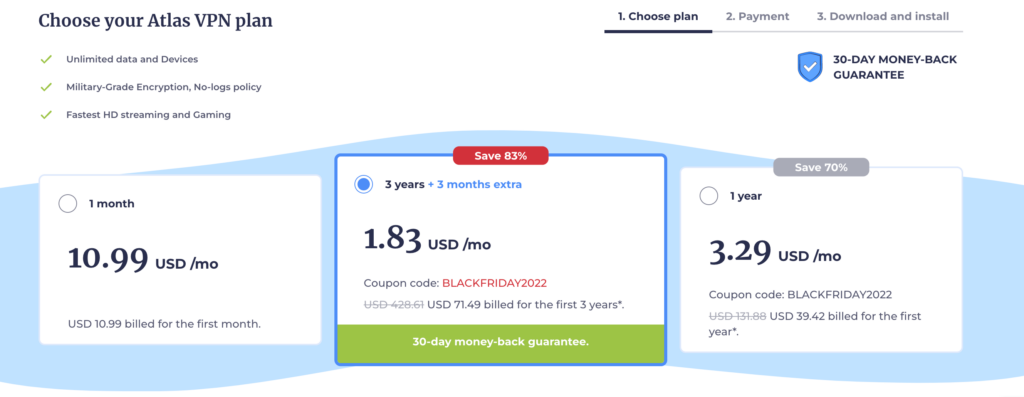Viewport: 1024px width, 397px height.
Task: Click the 10.99 USD /mo price
Action: [x=143, y=261]
